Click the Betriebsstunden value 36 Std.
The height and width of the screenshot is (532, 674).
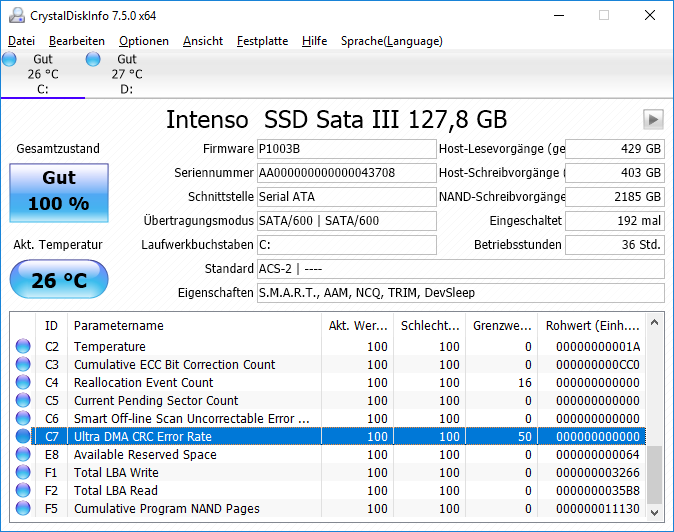coord(615,245)
